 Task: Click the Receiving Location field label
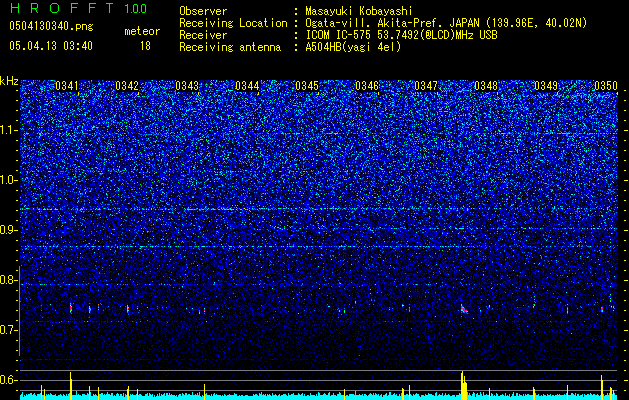(x=233, y=23)
